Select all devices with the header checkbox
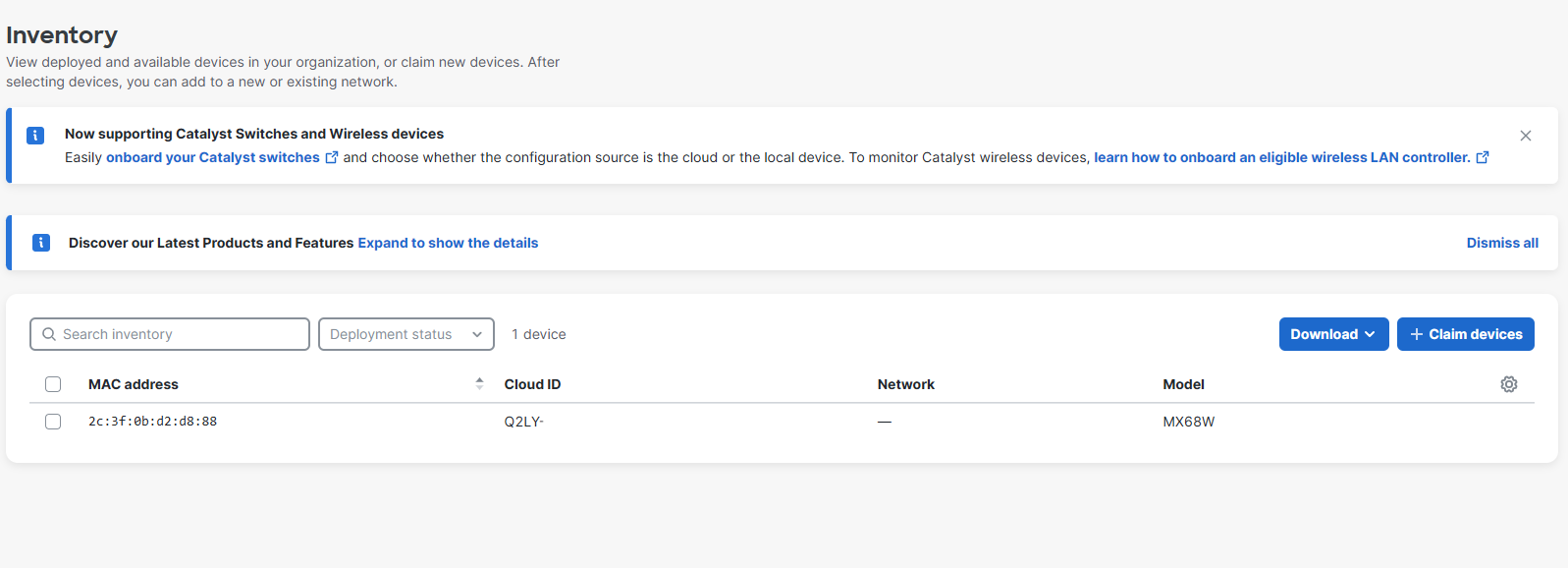Image resolution: width=1568 pixels, height=568 pixels. pyautogui.click(x=53, y=383)
